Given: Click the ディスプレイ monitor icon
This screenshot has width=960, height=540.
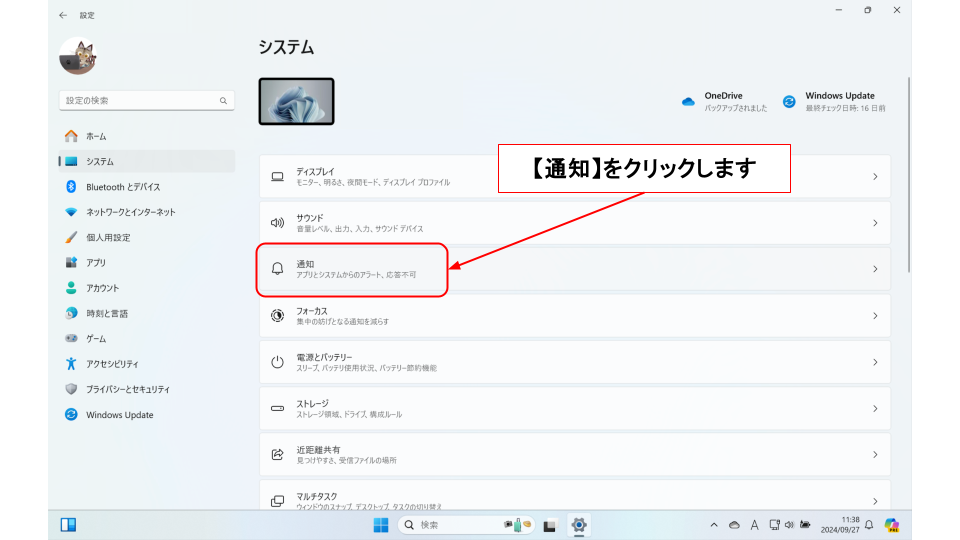Looking at the screenshot, I should (278, 177).
